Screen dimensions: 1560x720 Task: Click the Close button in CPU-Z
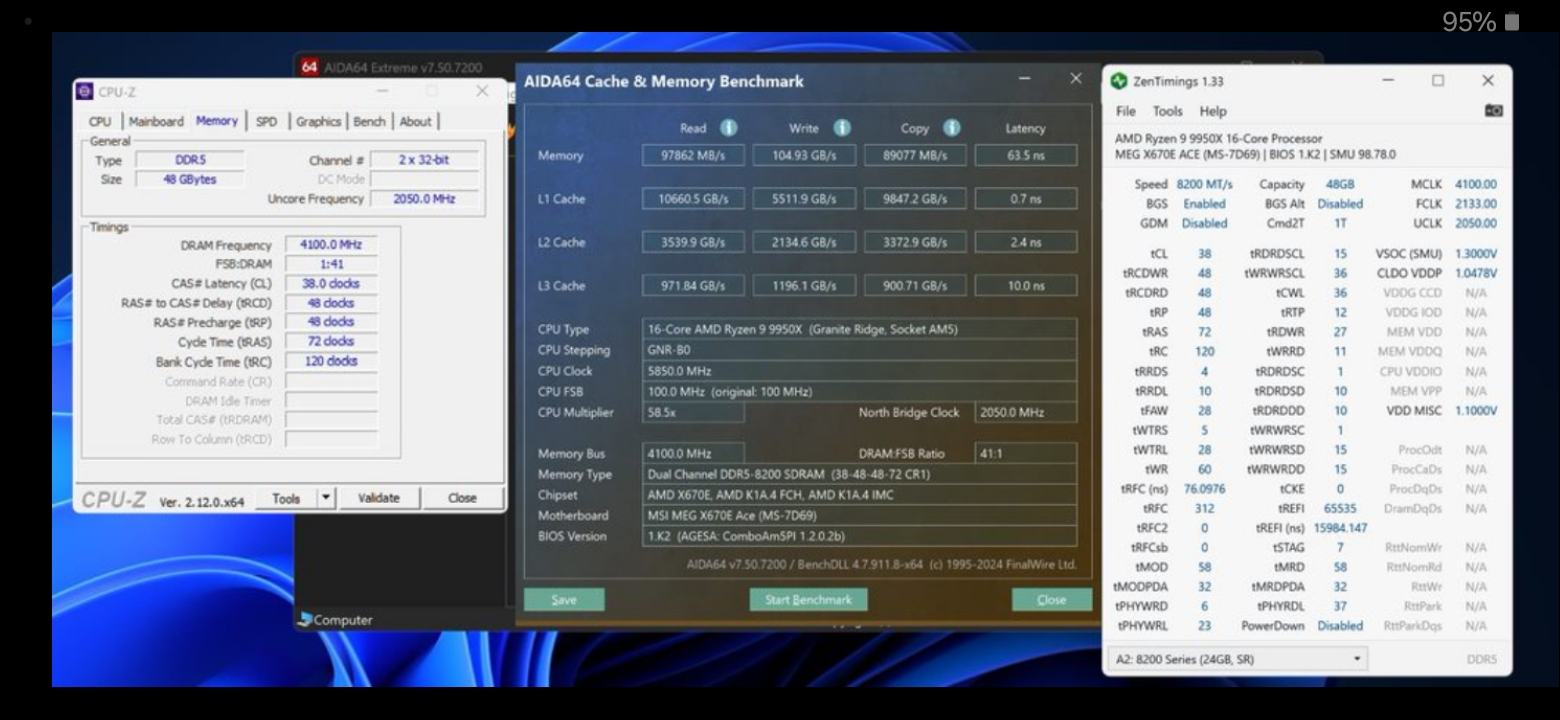tap(462, 498)
